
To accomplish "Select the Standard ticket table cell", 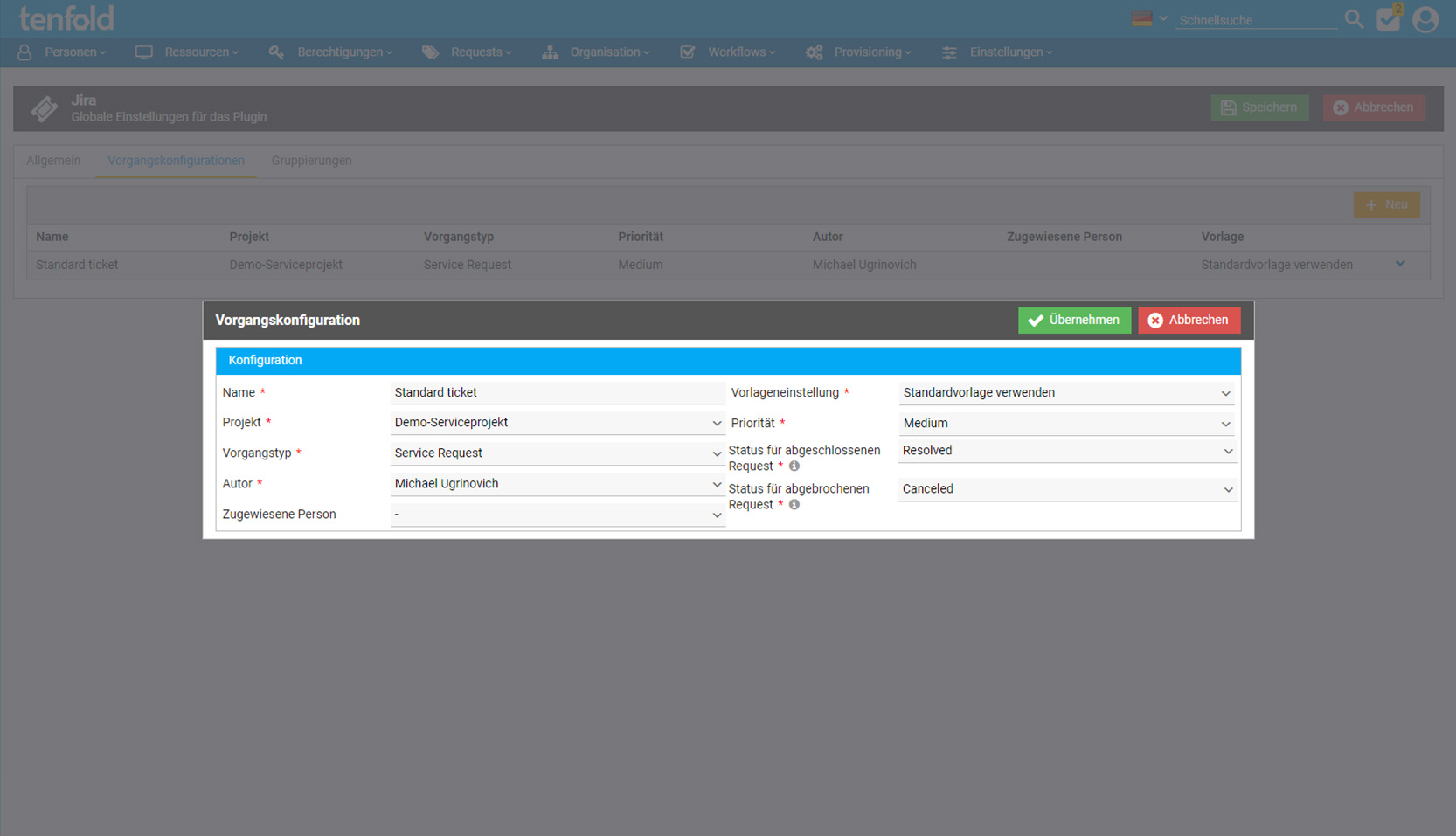I will [x=77, y=265].
